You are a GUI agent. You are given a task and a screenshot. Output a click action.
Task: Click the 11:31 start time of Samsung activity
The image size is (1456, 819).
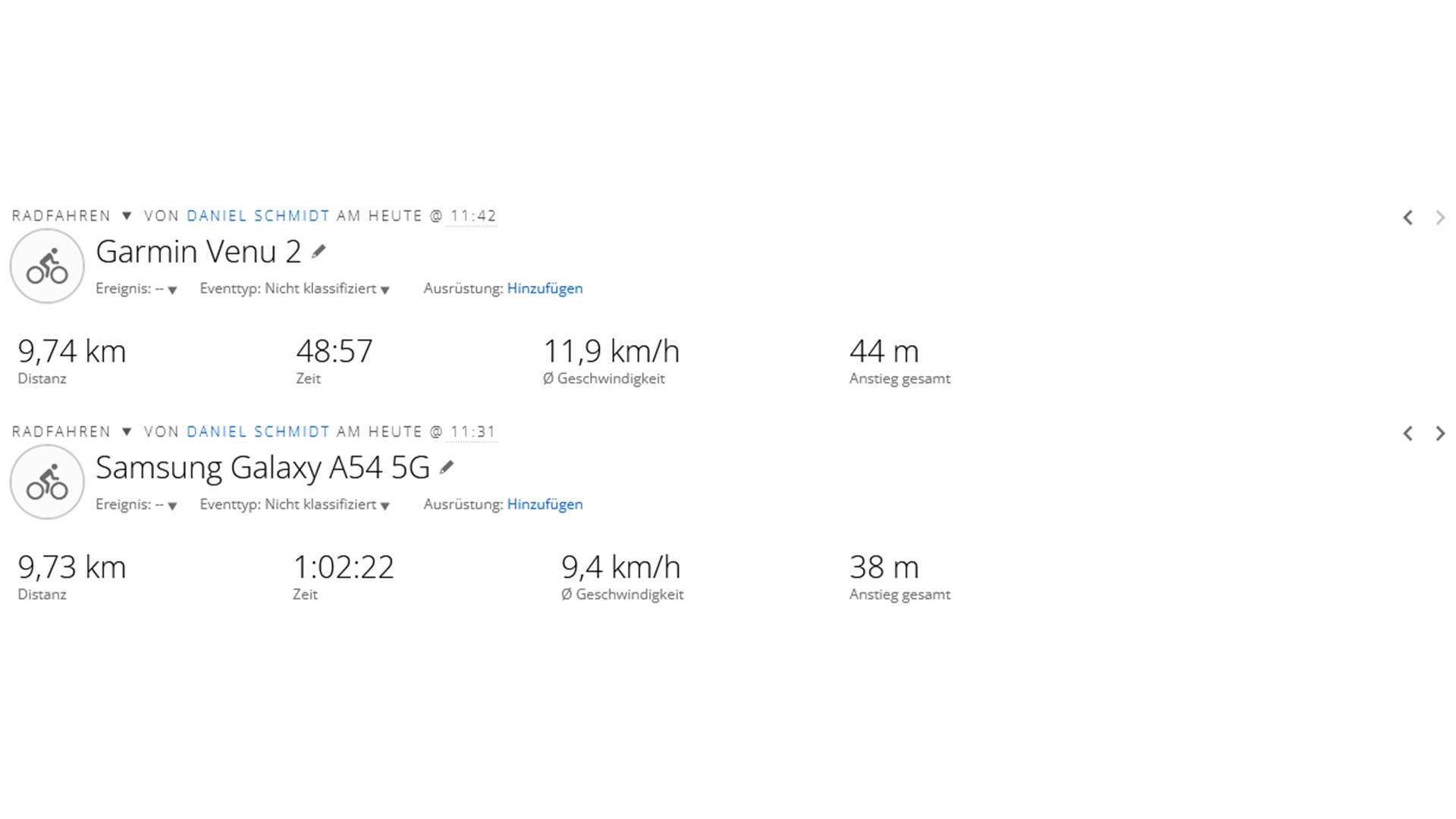pos(472,431)
